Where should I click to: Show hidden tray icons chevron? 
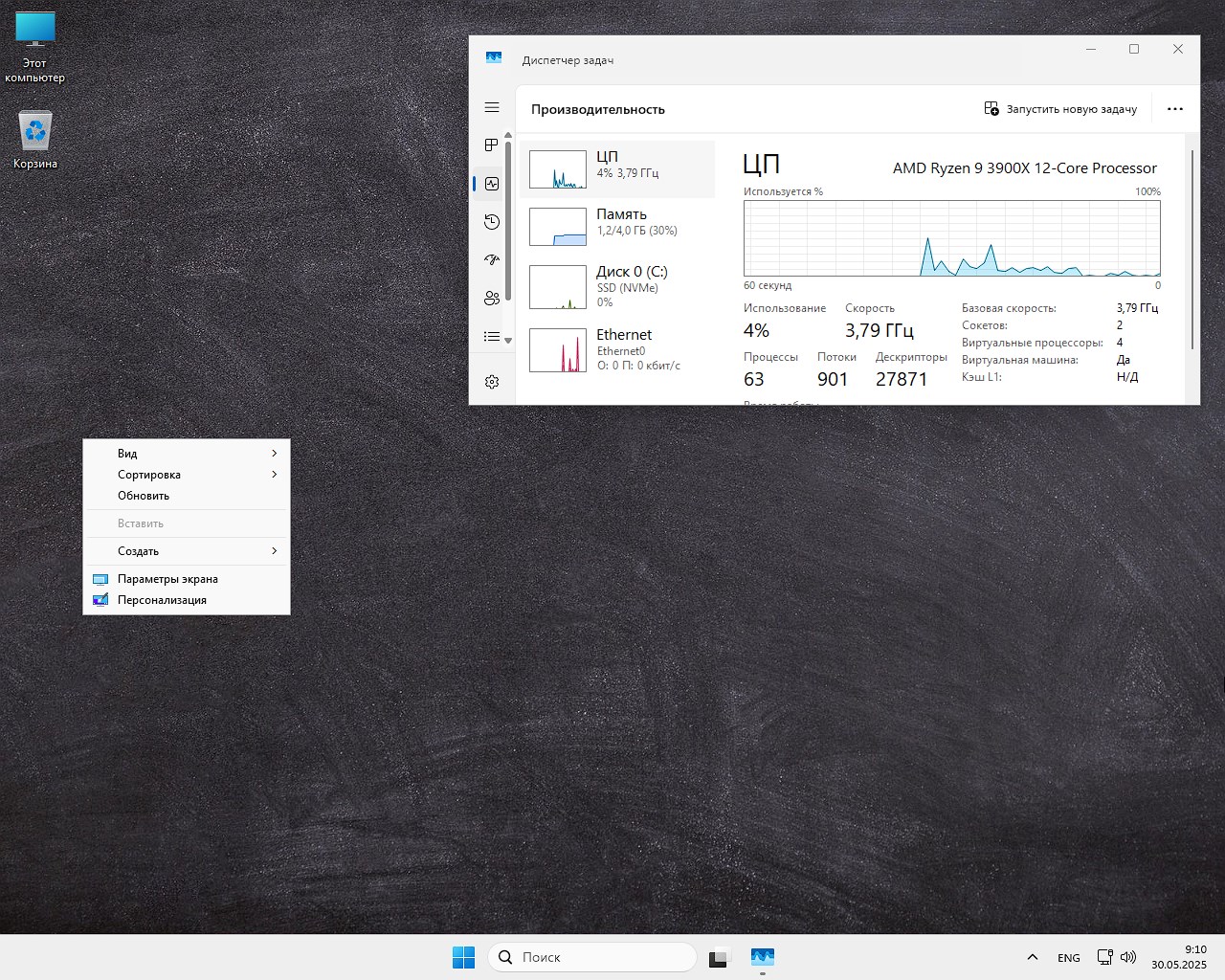point(1033,957)
